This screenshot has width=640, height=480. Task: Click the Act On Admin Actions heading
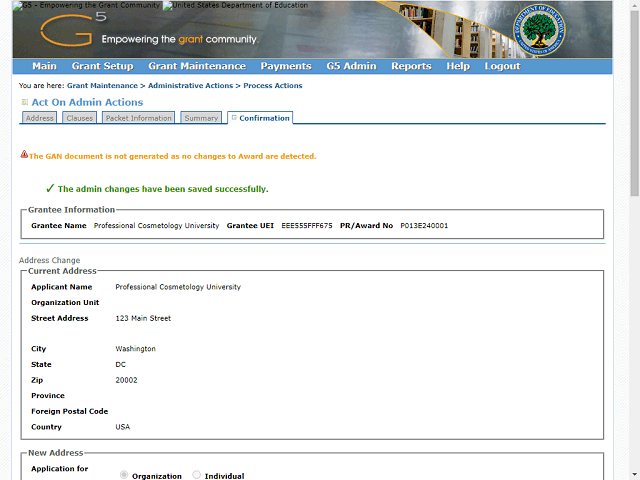[87, 102]
